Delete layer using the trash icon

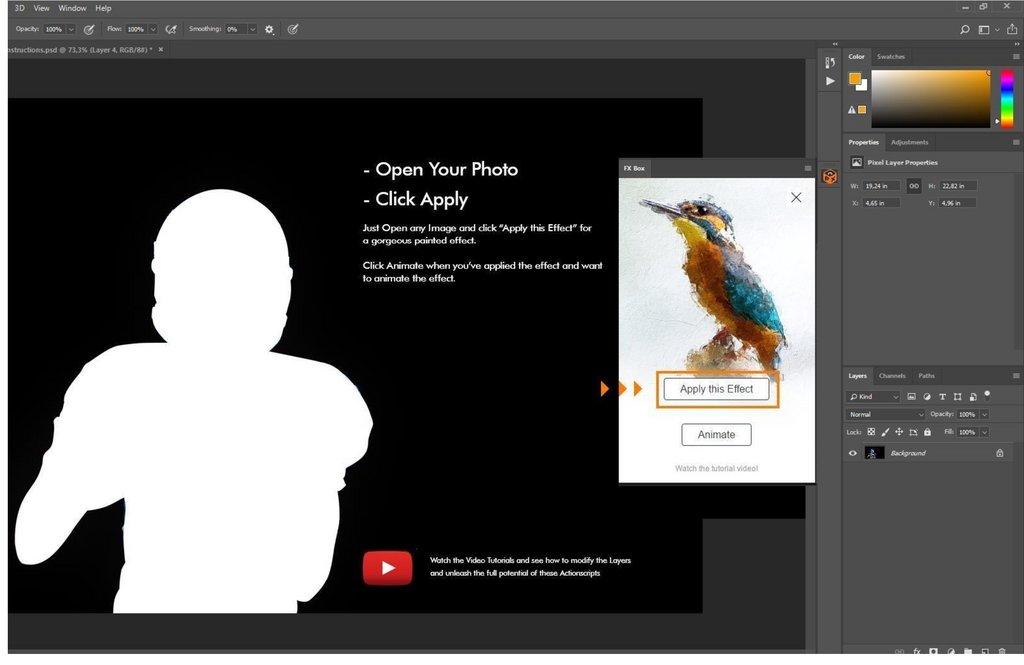pyautogui.click(x=1002, y=652)
